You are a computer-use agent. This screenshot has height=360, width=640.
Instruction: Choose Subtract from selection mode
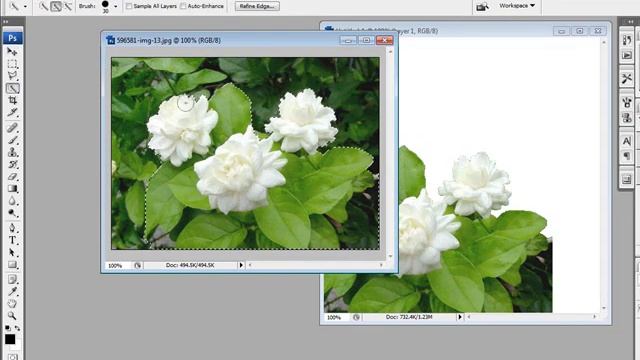point(68,6)
